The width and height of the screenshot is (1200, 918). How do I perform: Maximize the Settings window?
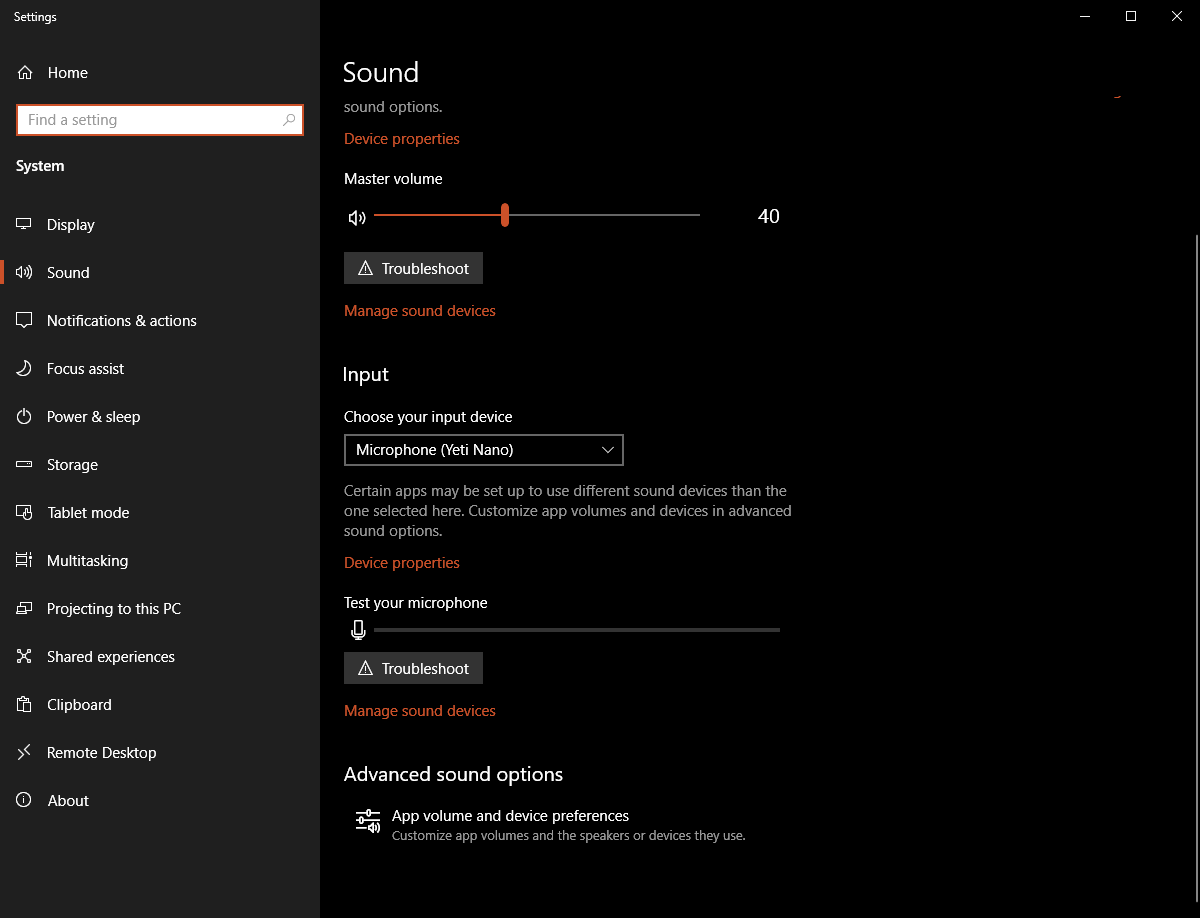[x=1131, y=16]
